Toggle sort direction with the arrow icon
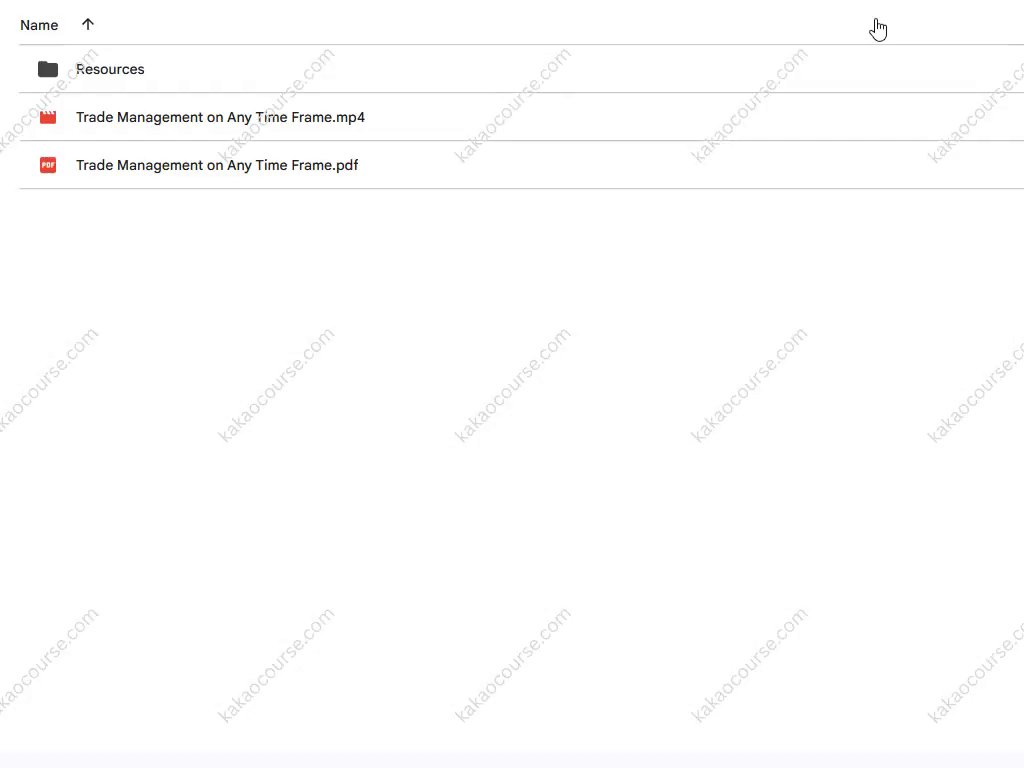 [88, 24]
